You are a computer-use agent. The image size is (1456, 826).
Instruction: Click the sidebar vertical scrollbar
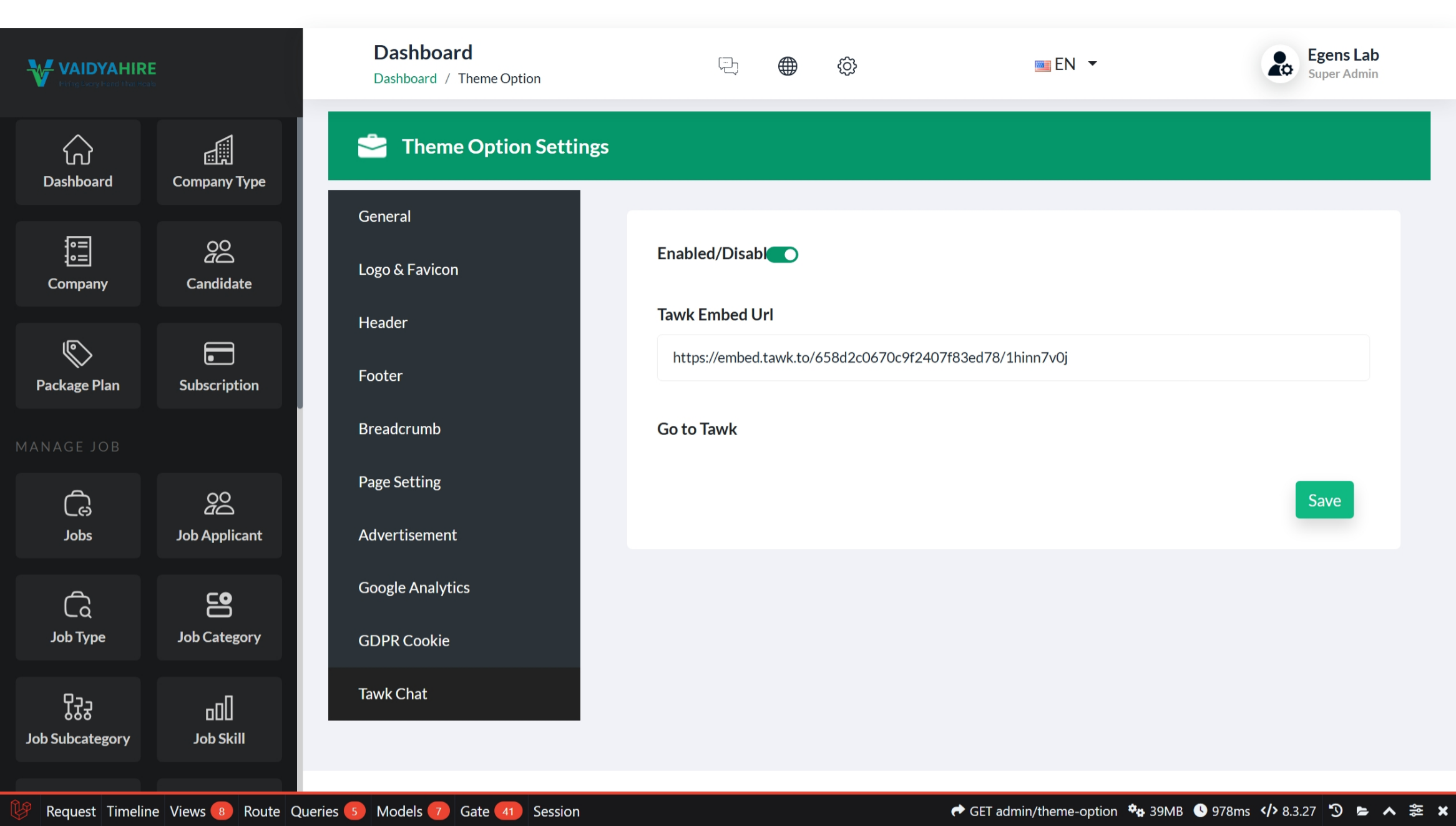click(300, 262)
